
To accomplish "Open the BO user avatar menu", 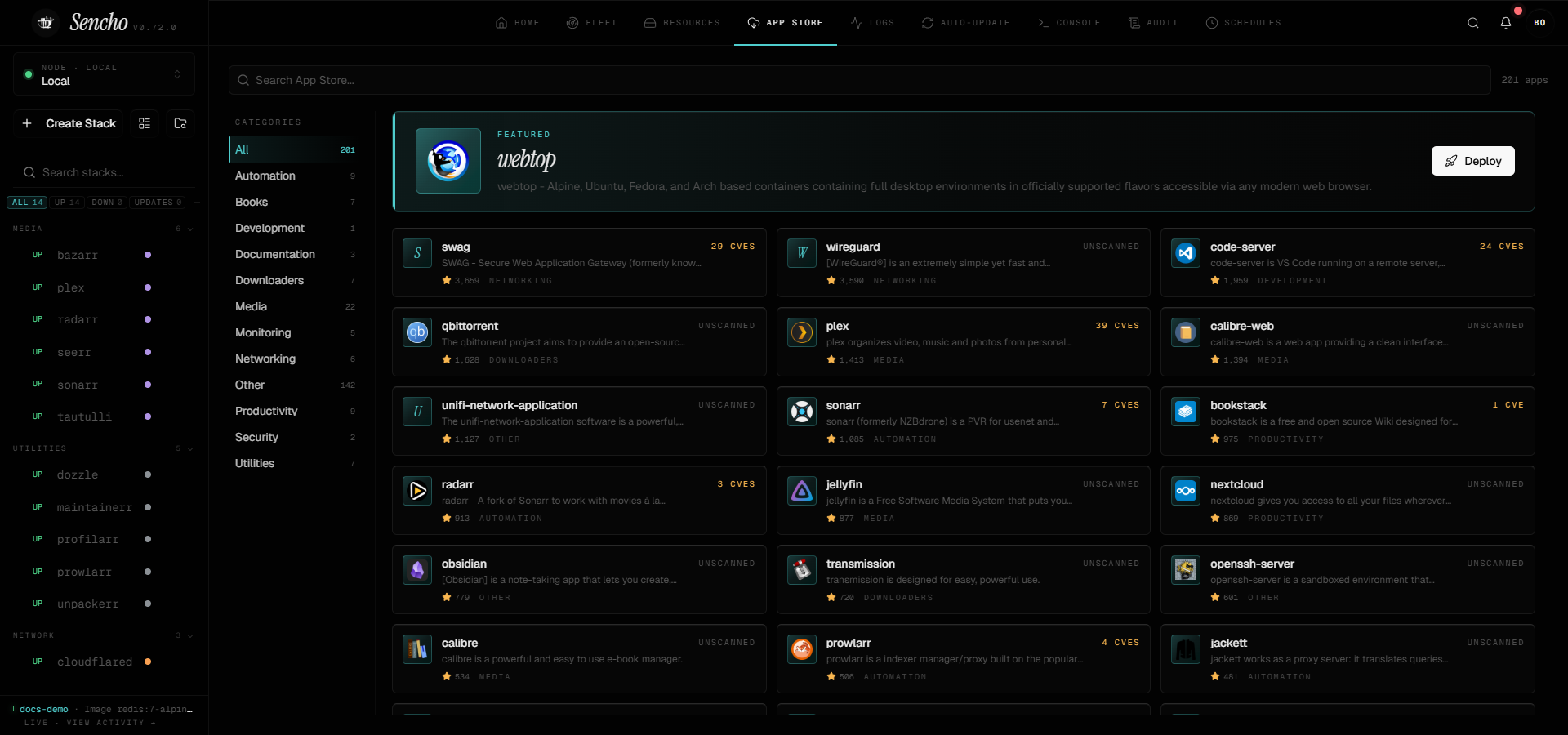I will [1539, 23].
